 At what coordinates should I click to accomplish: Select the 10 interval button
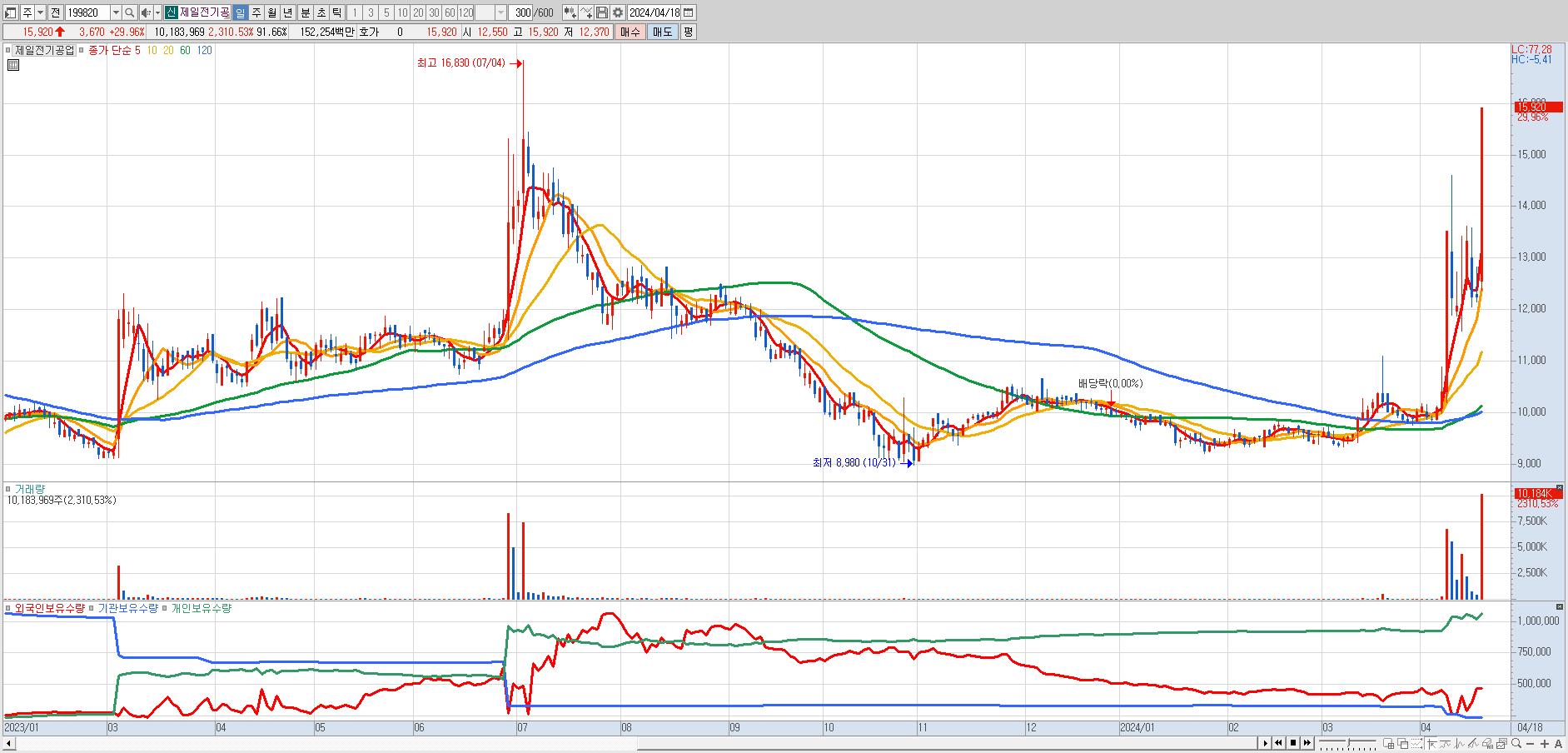(402, 12)
